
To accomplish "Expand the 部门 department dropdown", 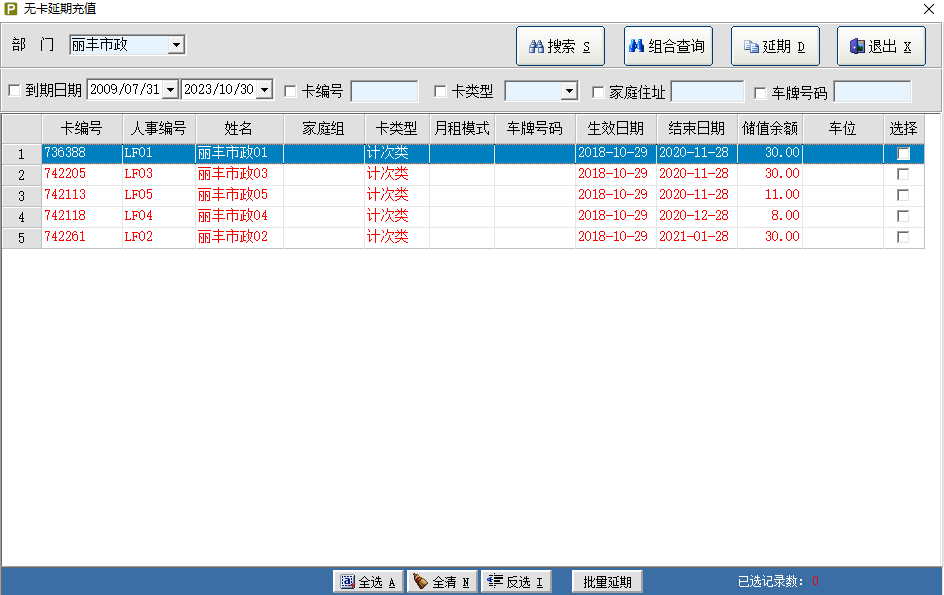I will 176,45.
